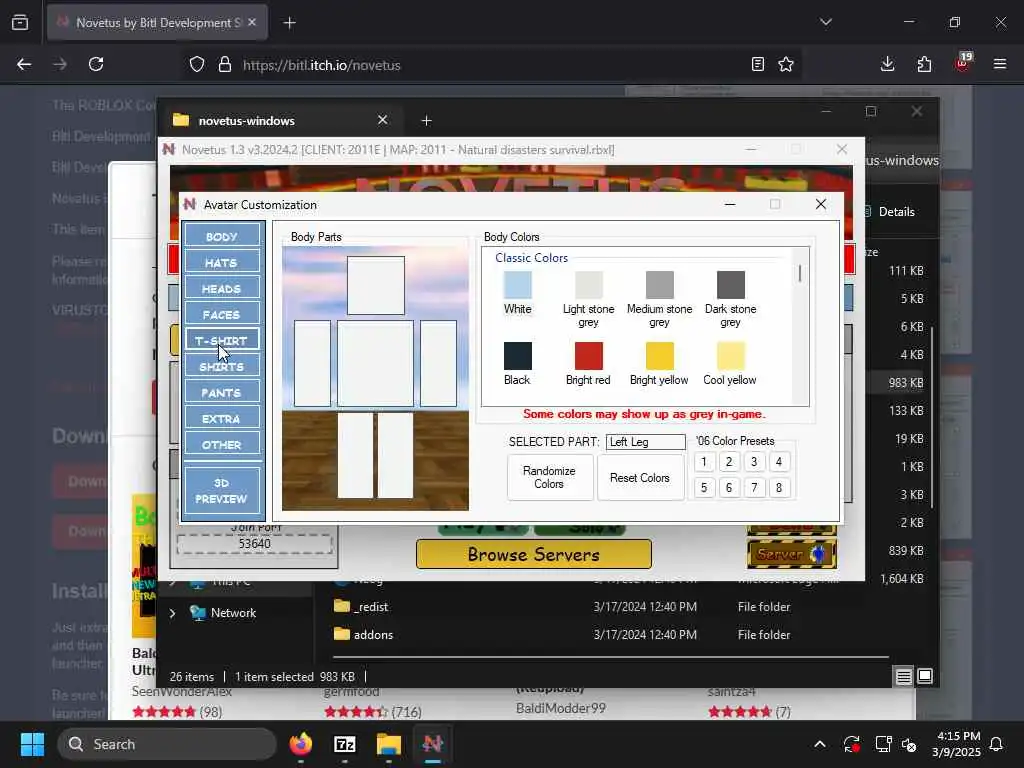Click the Server button in Novetus launcher
This screenshot has height=768, width=1024.
(792, 554)
